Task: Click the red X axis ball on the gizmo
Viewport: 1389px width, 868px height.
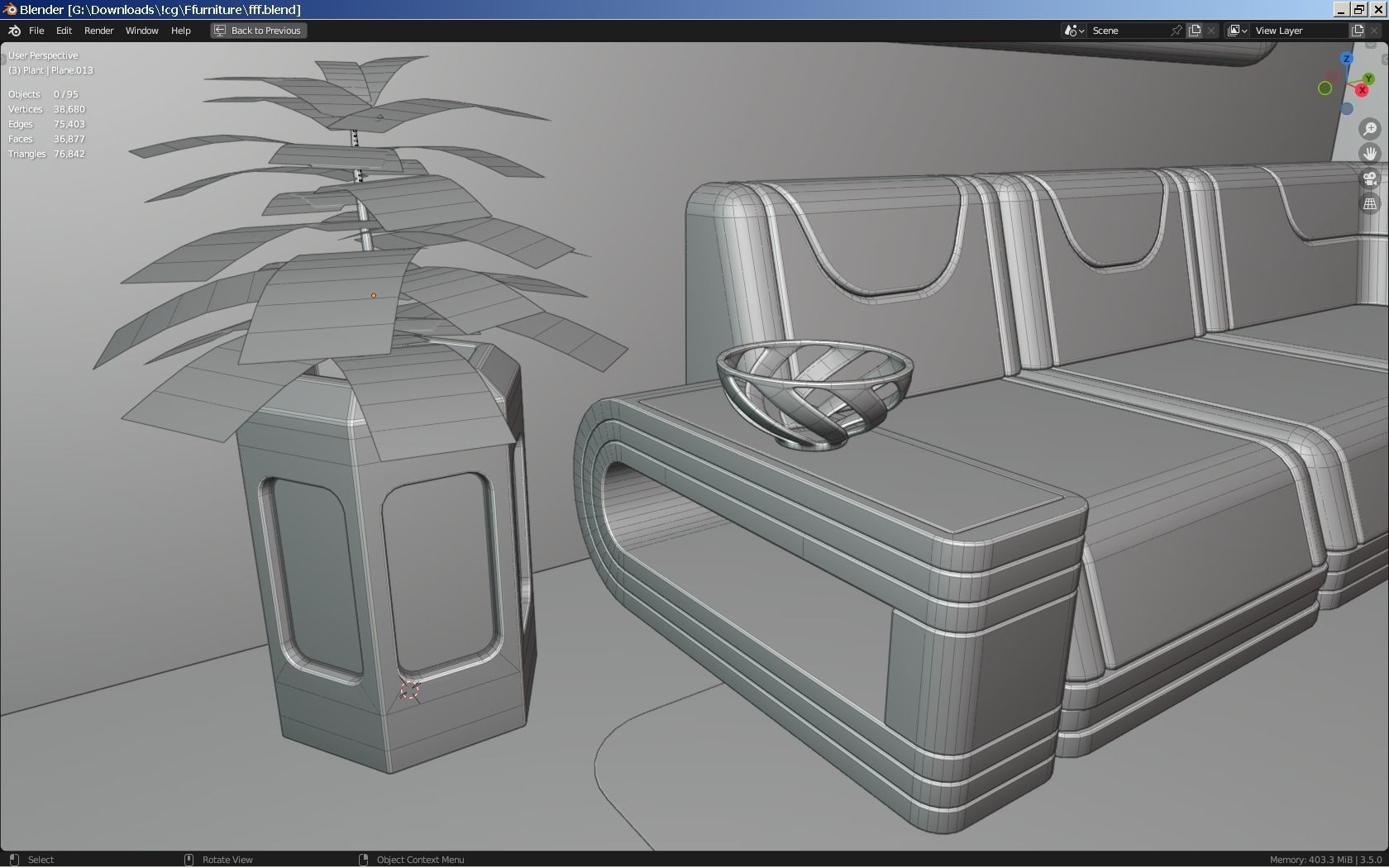Action: click(x=1362, y=90)
